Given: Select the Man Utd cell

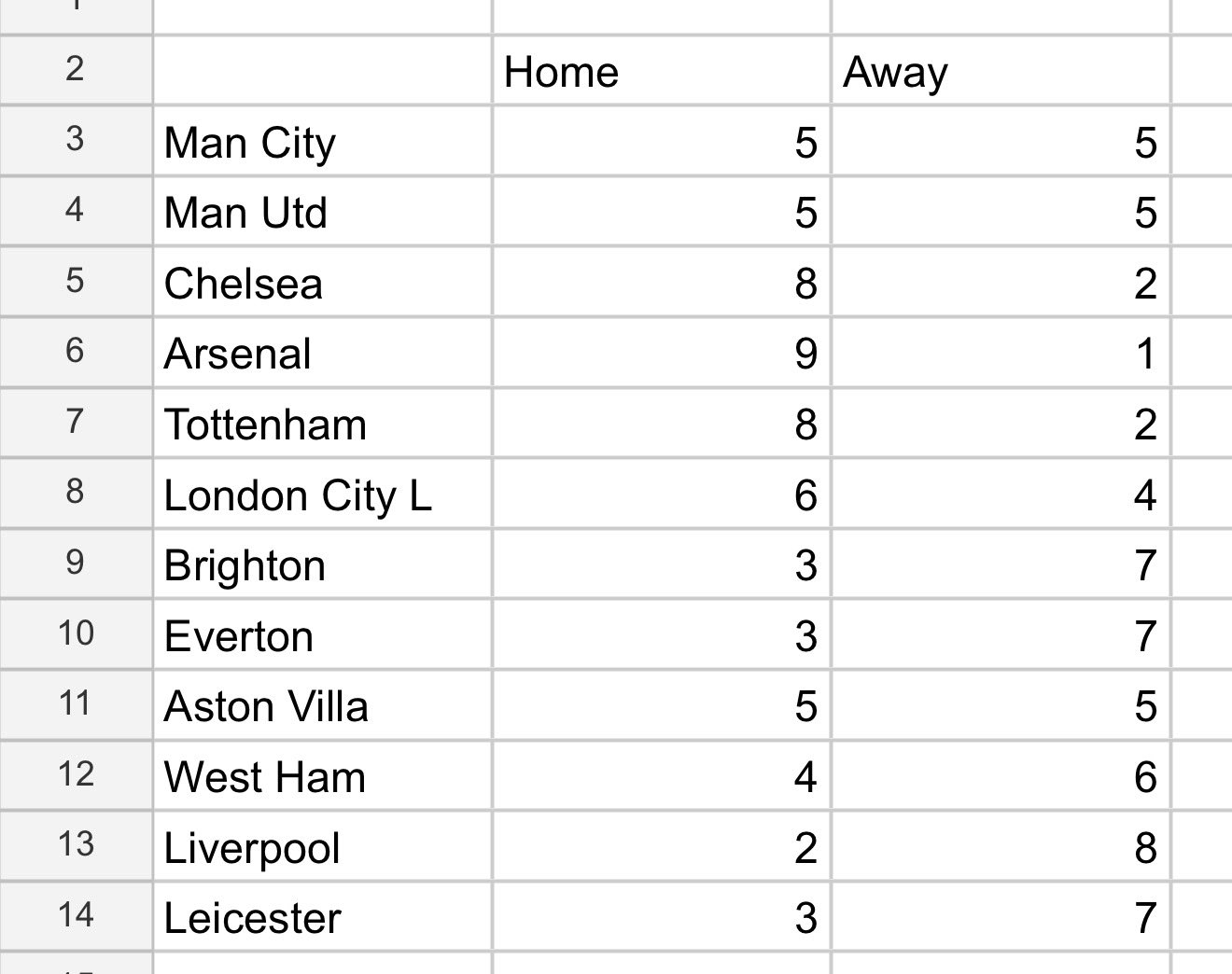Looking at the screenshot, I should (322, 212).
